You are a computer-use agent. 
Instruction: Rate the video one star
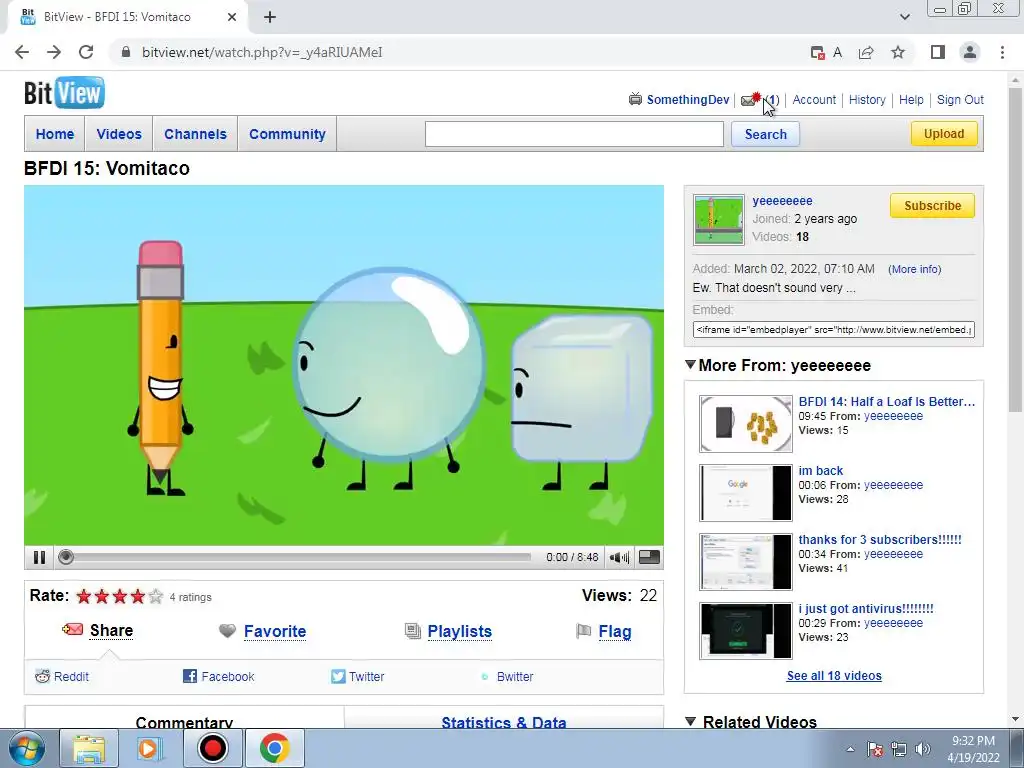click(x=84, y=596)
